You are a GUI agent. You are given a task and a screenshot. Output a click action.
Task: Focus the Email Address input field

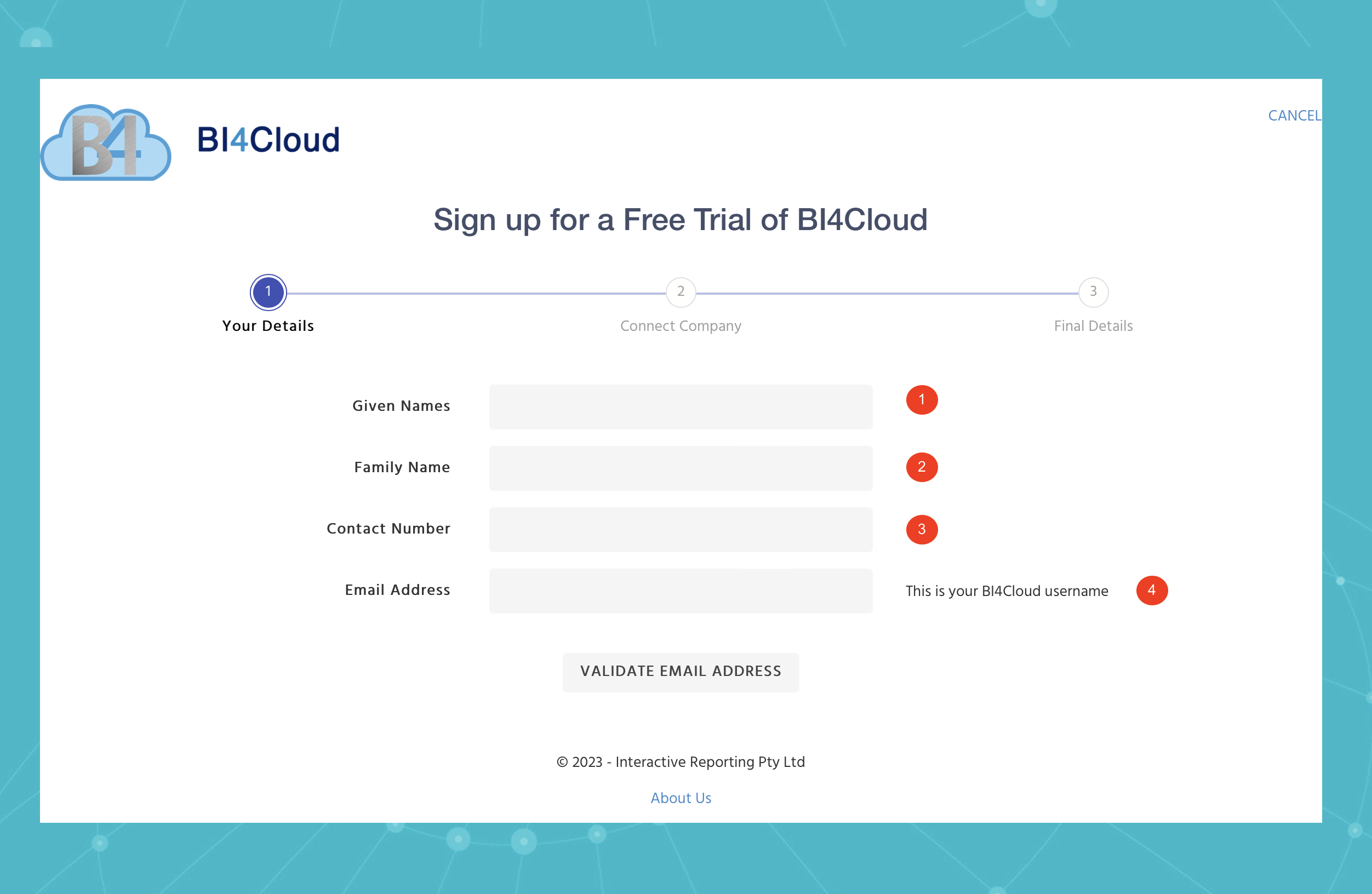pos(681,591)
